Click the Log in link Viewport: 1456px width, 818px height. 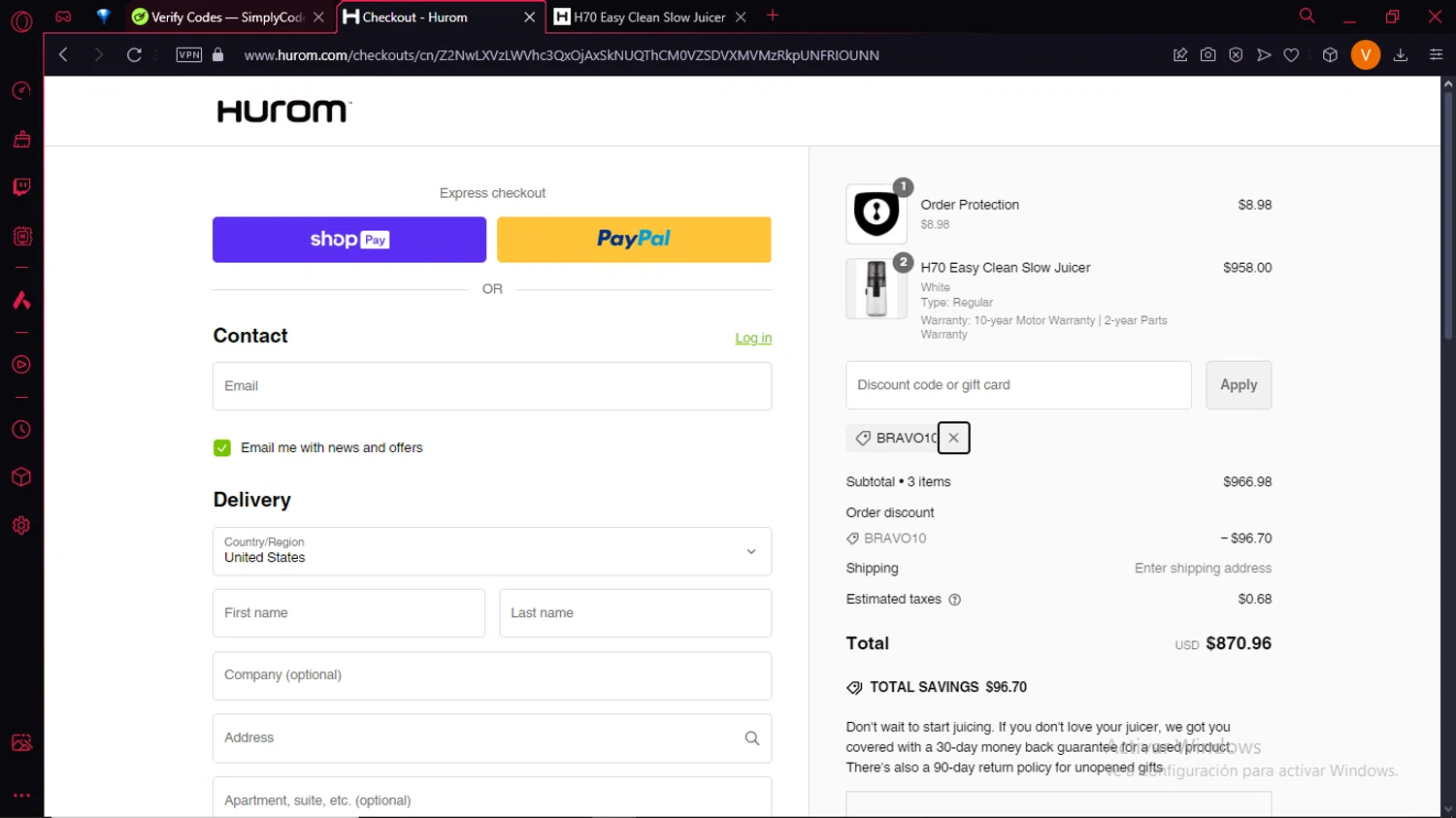(753, 338)
